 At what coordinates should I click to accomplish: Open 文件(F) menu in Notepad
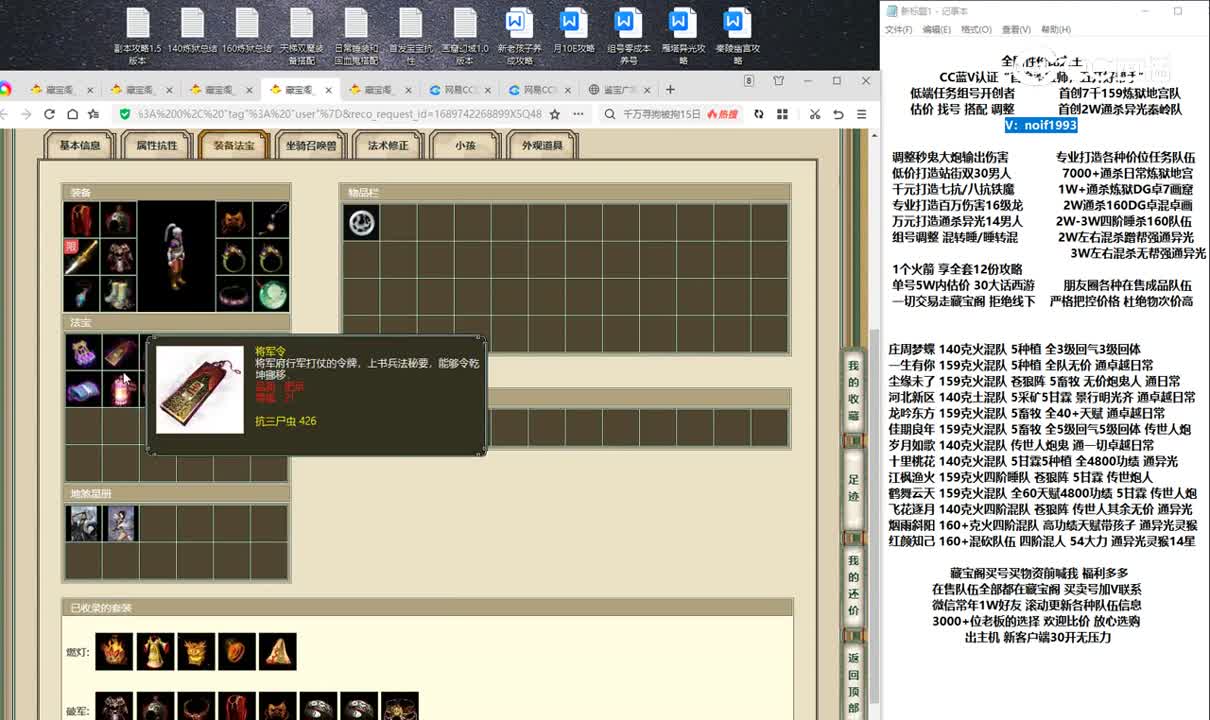[899, 30]
